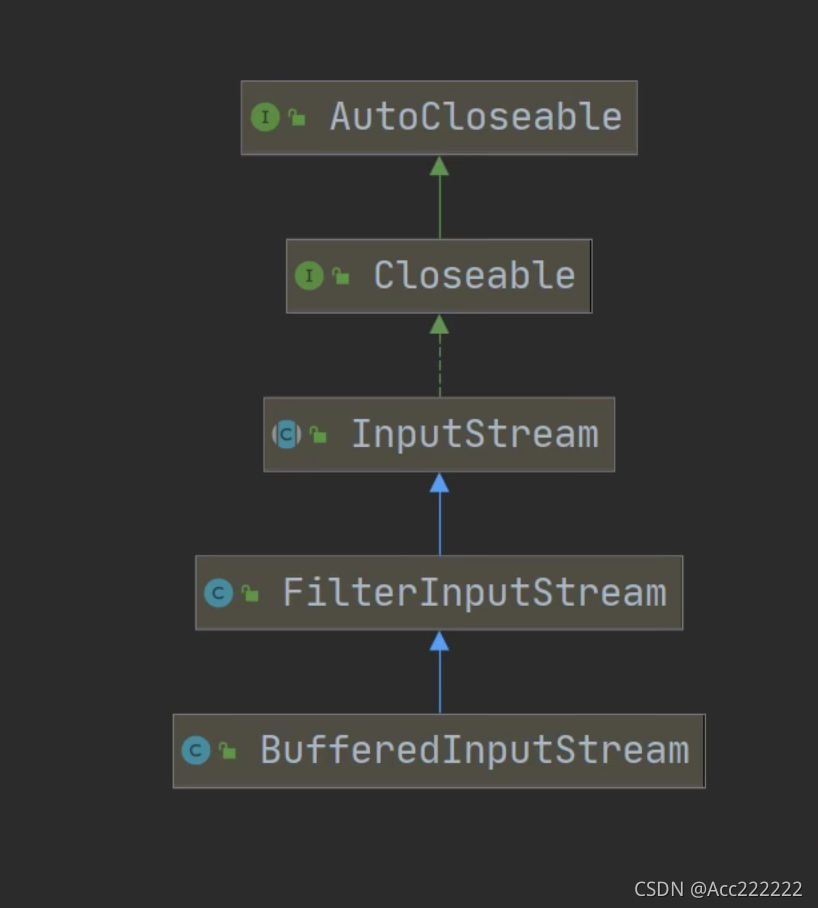Select the Closeable text label

(474, 276)
